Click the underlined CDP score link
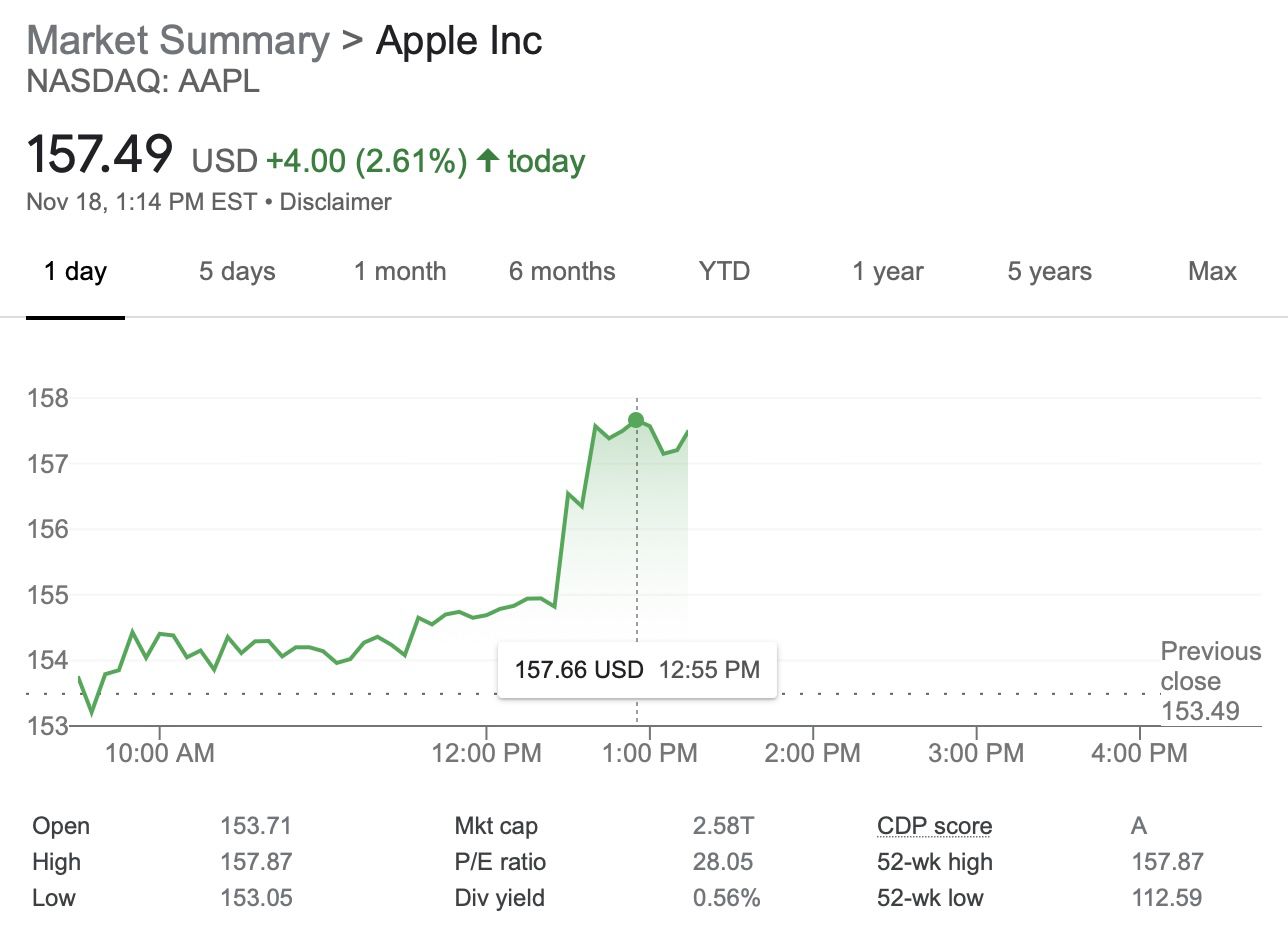The image size is (1288, 942). (934, 825)
